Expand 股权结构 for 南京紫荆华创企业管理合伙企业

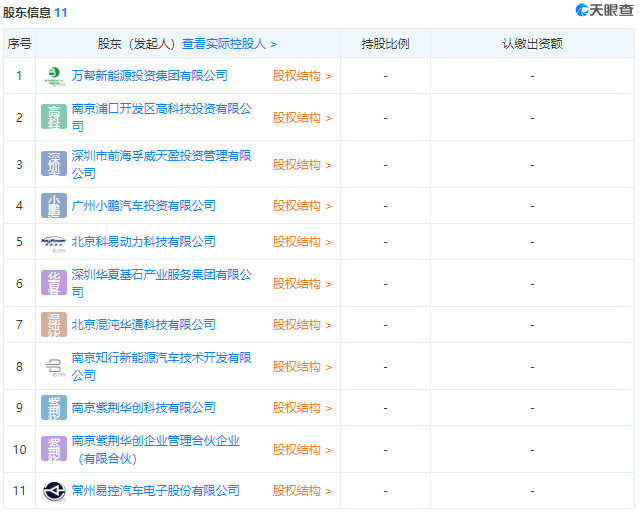coord(302,450)
